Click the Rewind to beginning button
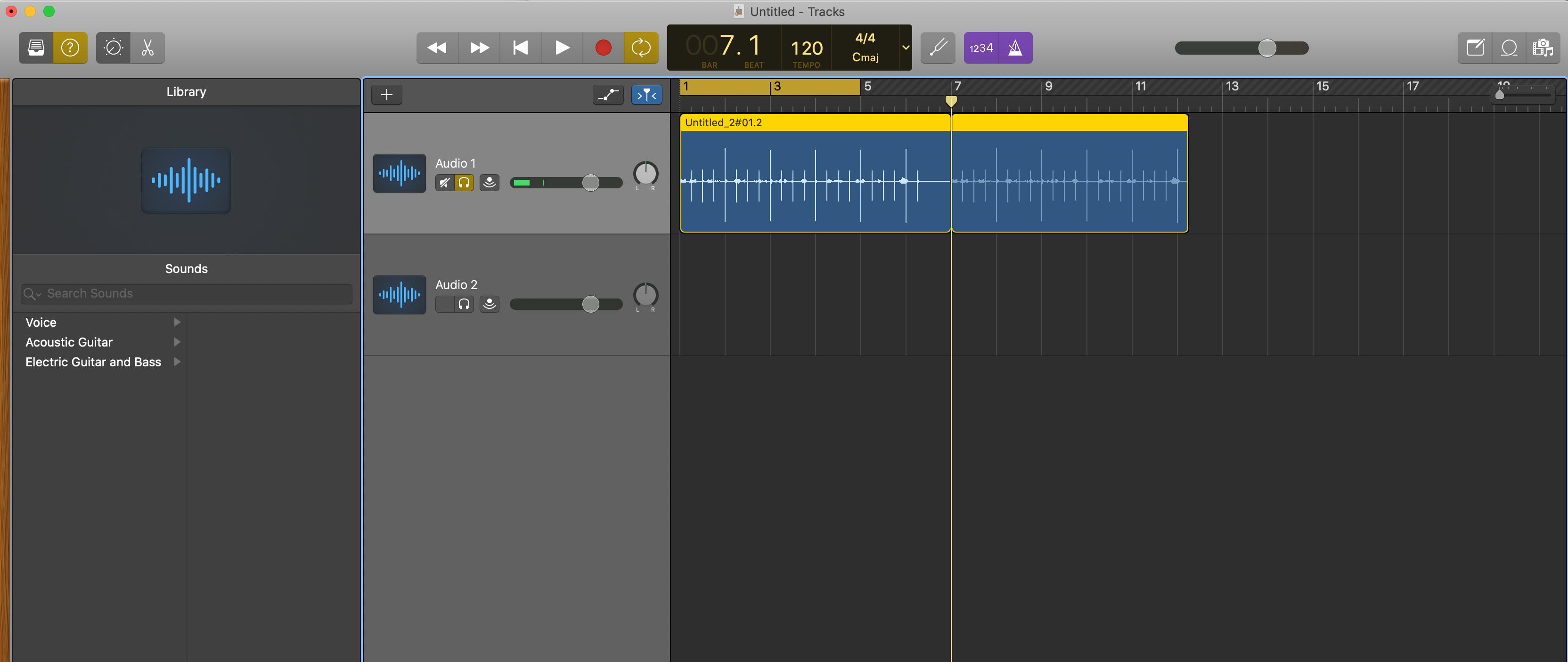 519,47
